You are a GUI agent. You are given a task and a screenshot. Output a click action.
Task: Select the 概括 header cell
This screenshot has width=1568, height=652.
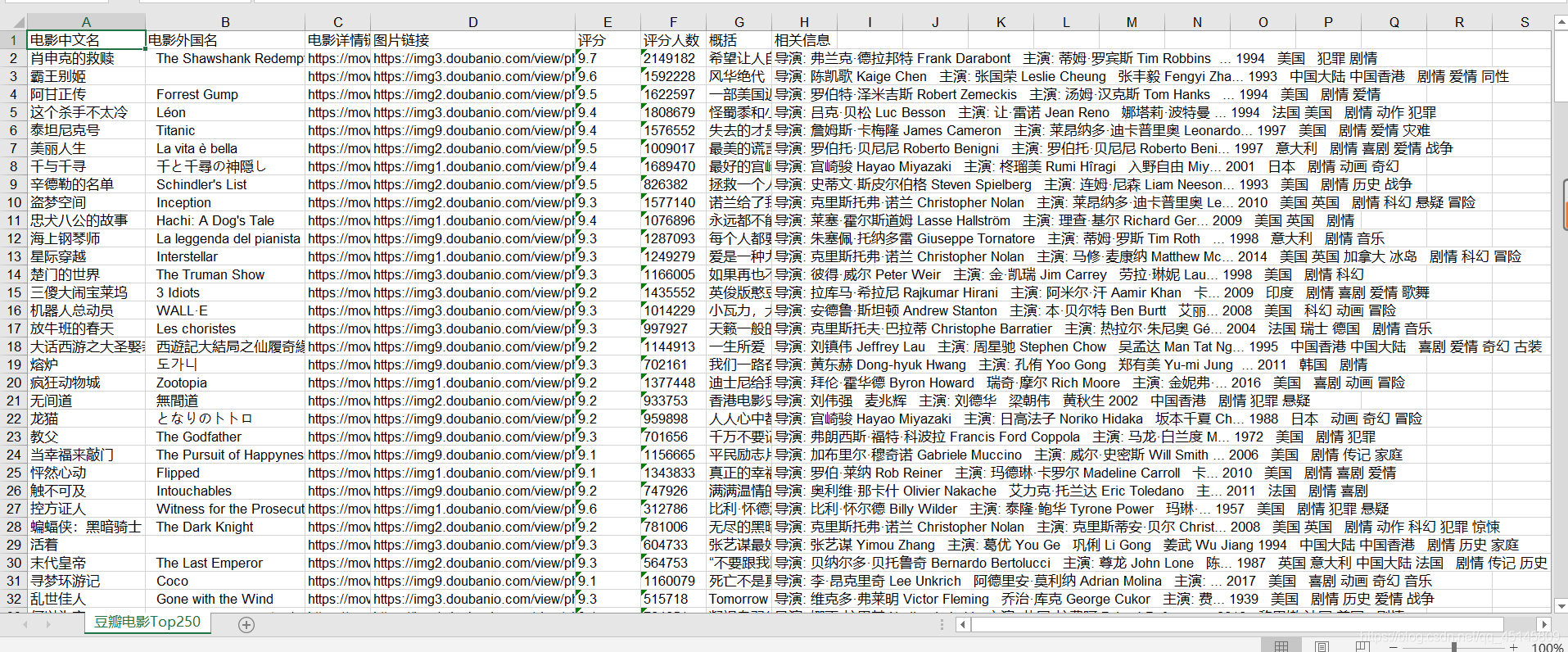tap(739, 40)
